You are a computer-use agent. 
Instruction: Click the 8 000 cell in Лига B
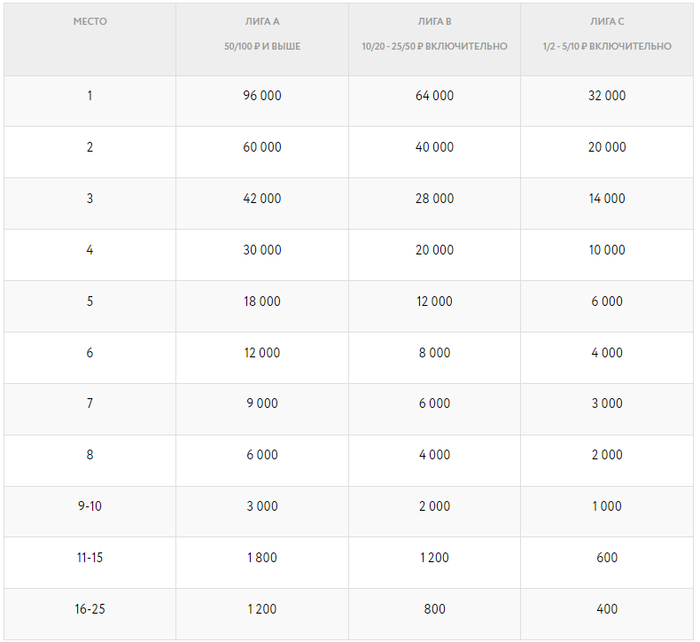pos(434,353)
